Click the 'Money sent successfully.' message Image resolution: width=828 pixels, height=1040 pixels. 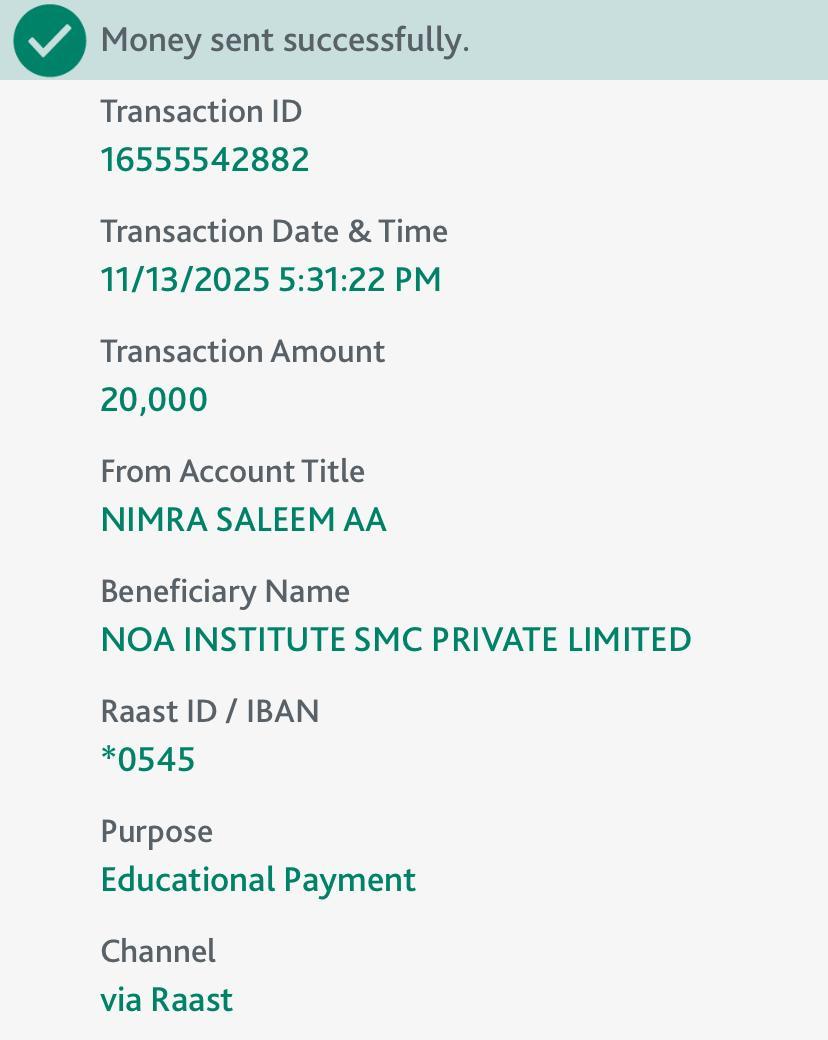pos(285,41)
